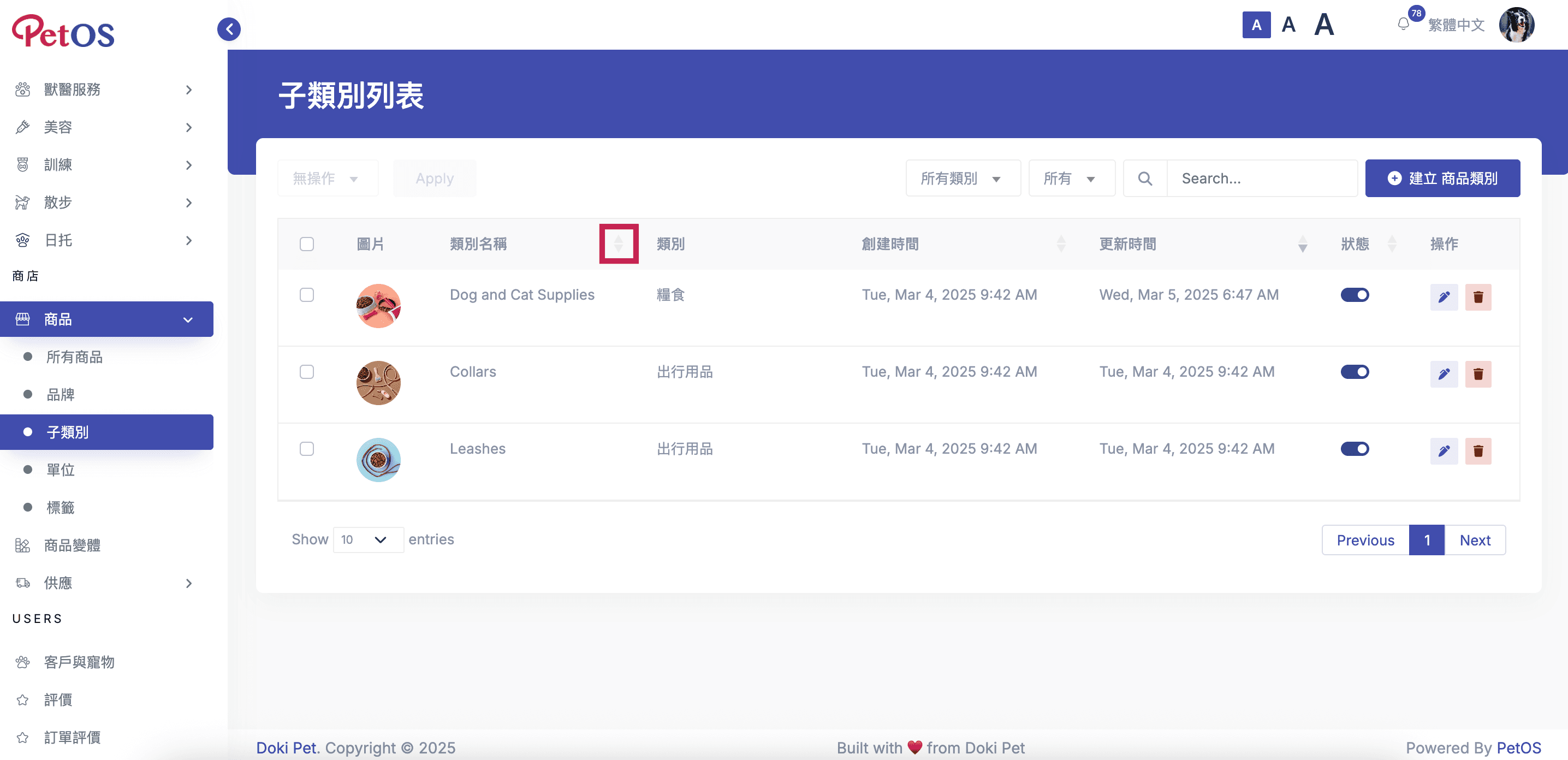Check the Leashes row checkbox
This screenshot has width=1568, height=760.
click(x=307, y=448)
